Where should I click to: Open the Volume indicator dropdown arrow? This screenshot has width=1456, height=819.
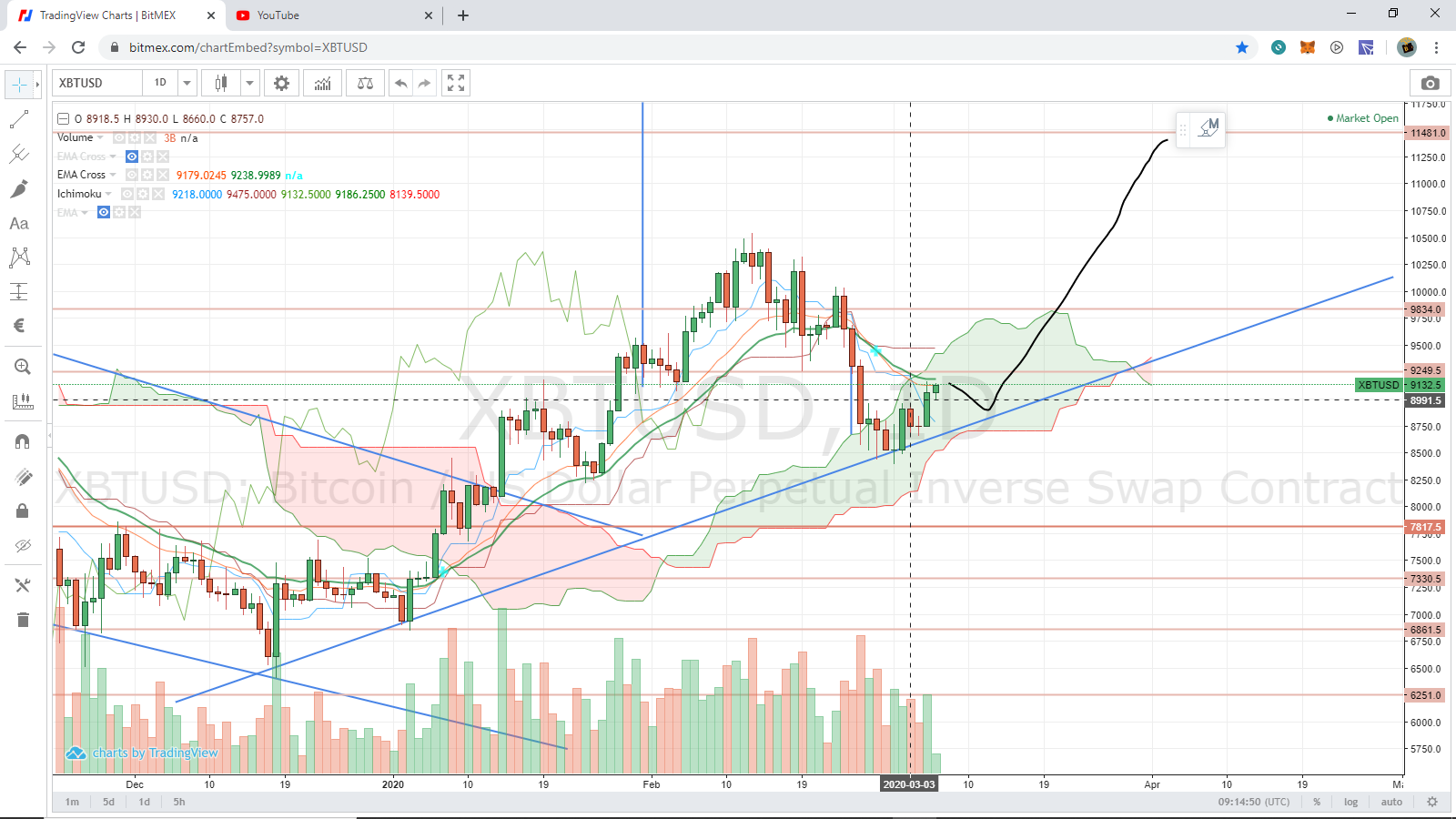click(100, 137)
